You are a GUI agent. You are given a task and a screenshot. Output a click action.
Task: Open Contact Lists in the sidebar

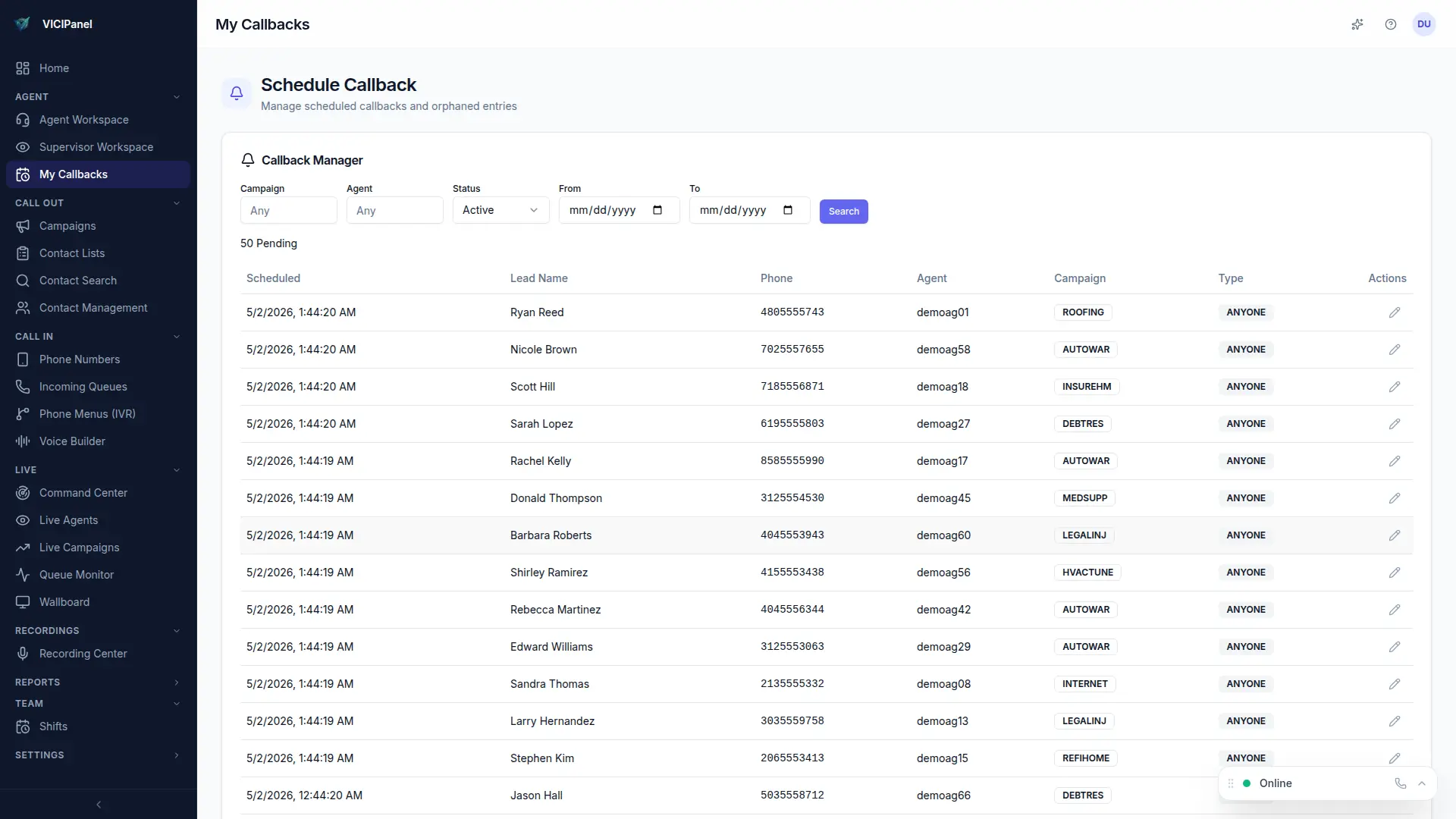[71, 253]
